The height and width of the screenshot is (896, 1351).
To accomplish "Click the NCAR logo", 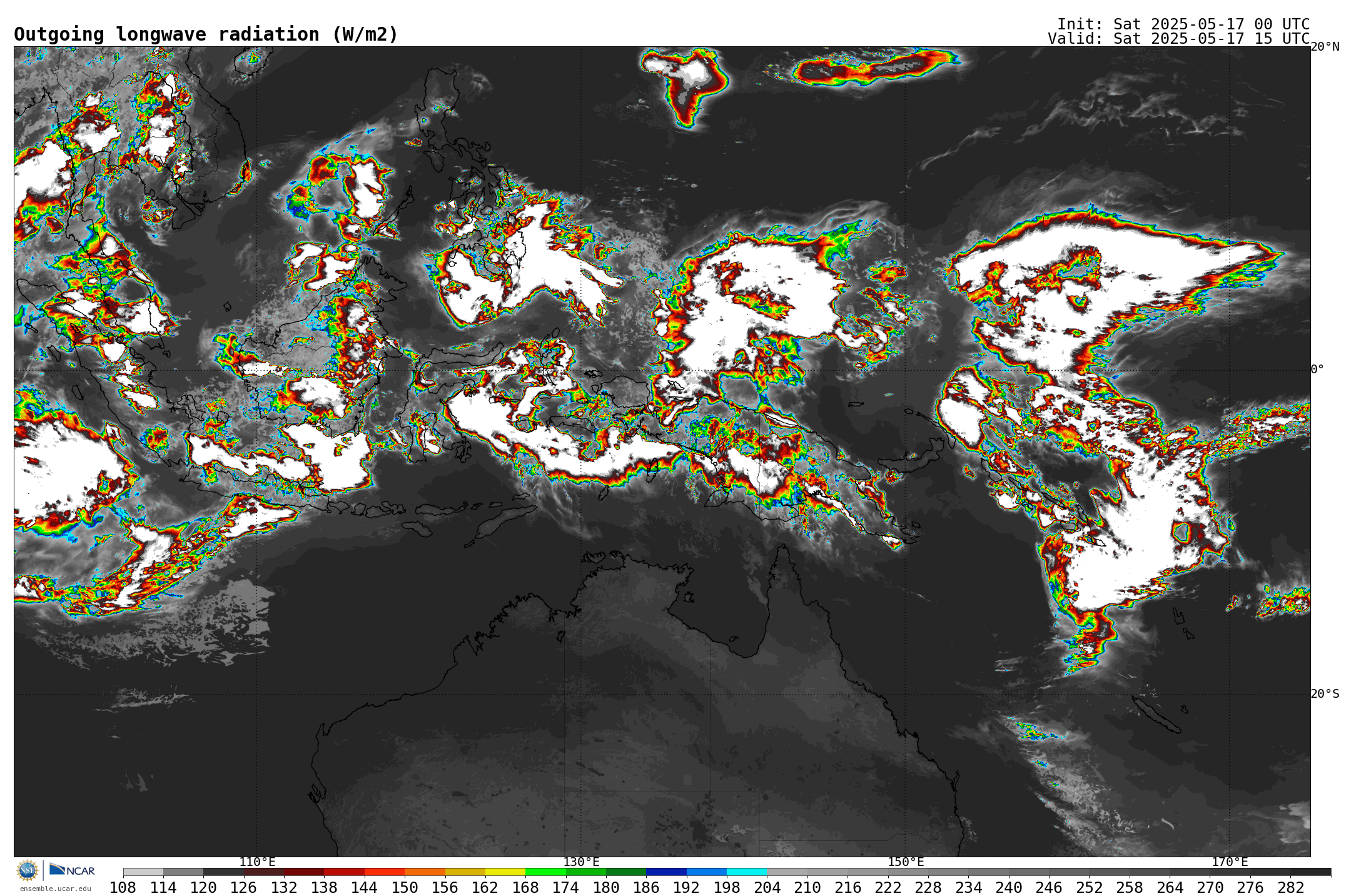I will [72, 870].
